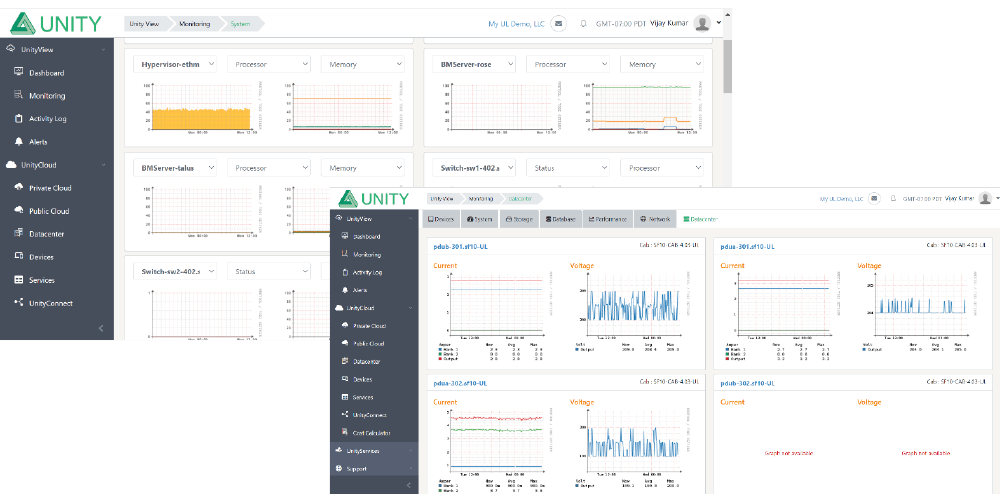1000x500 pixels.
Task: Open BMServer-talus device dropdown
Action: tap(175, 168)
